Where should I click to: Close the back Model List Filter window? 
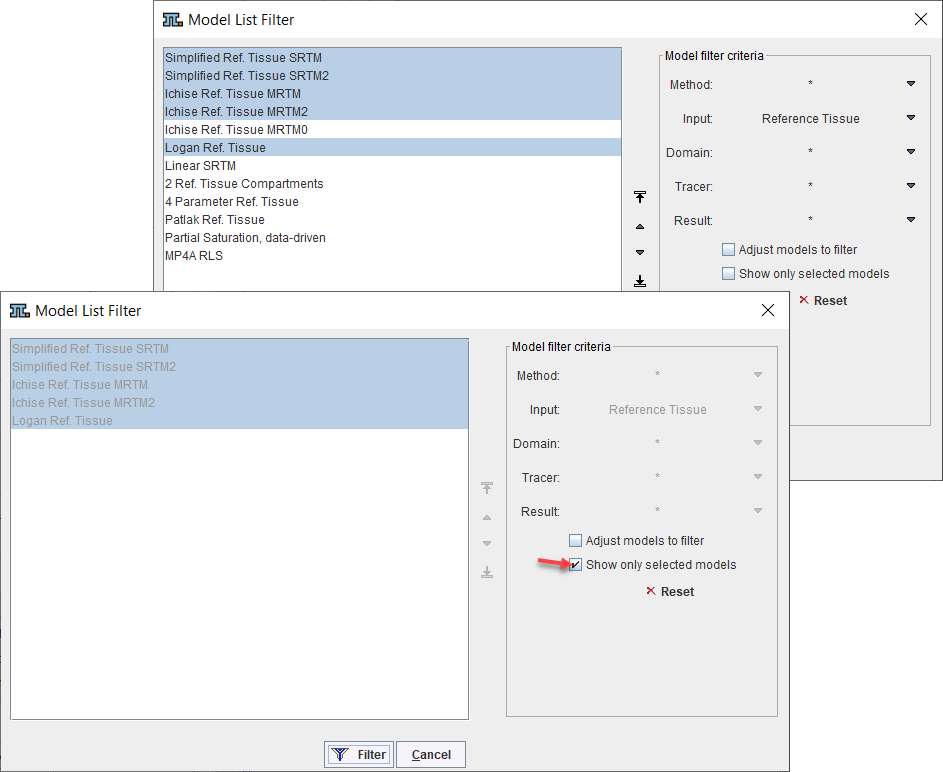pos(921,19)
